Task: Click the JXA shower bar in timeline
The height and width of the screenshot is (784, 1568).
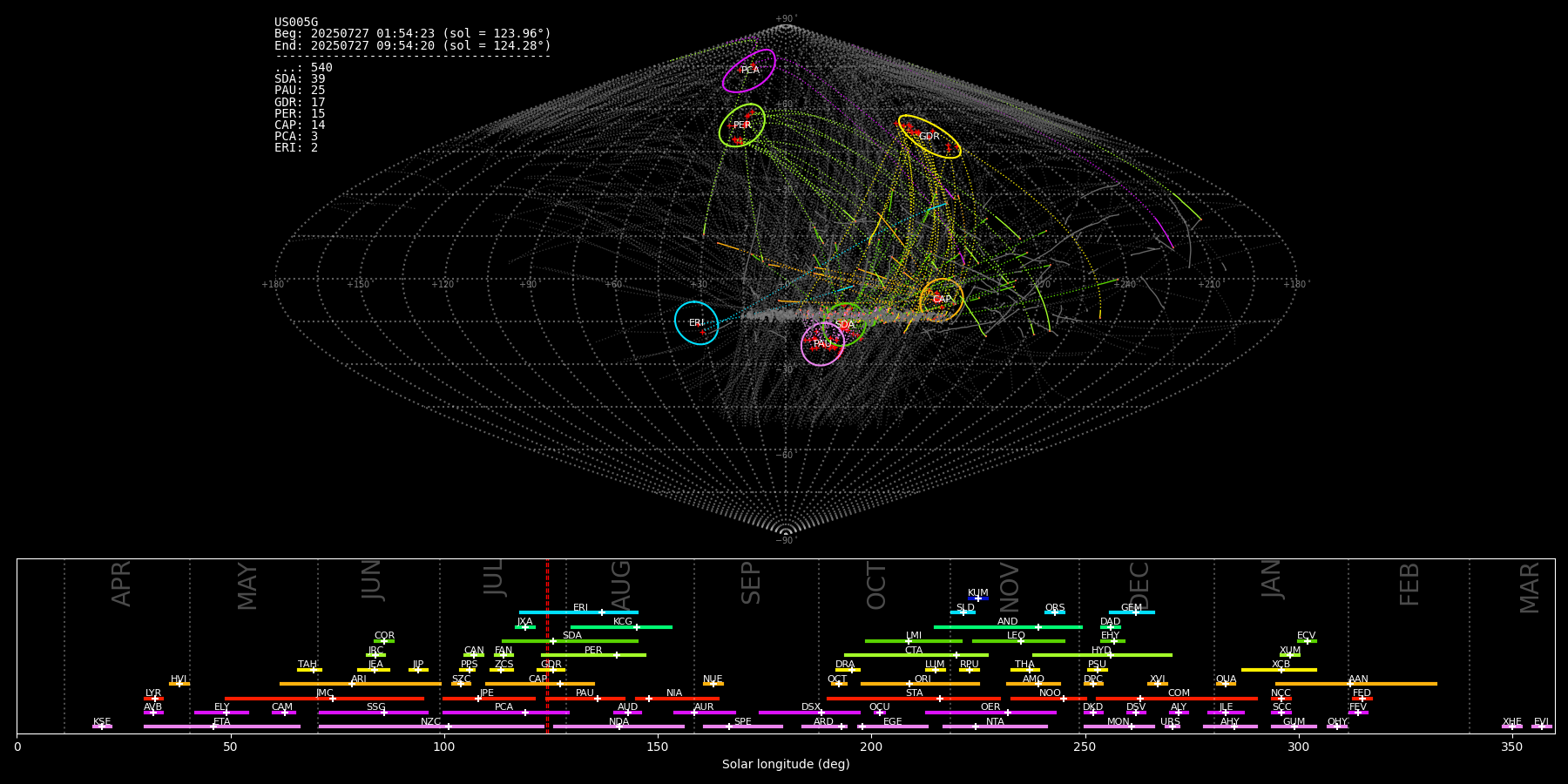Action: (525, 627)
